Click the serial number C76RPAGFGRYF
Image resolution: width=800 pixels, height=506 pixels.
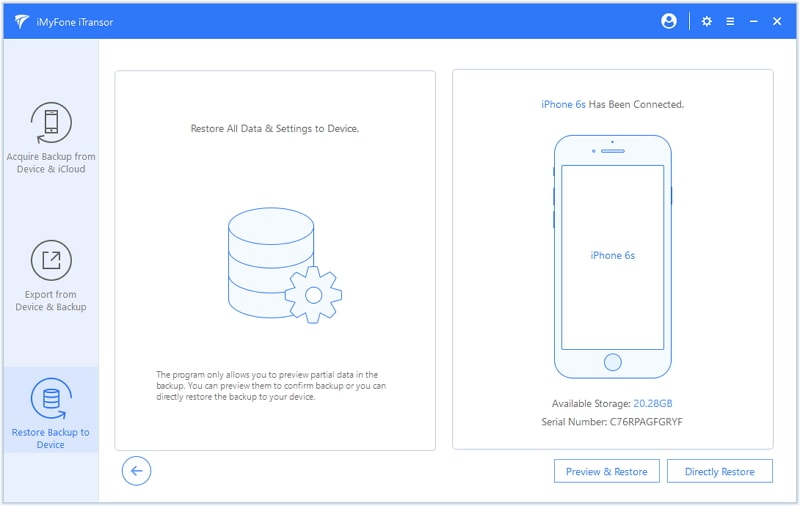(647, 422)
